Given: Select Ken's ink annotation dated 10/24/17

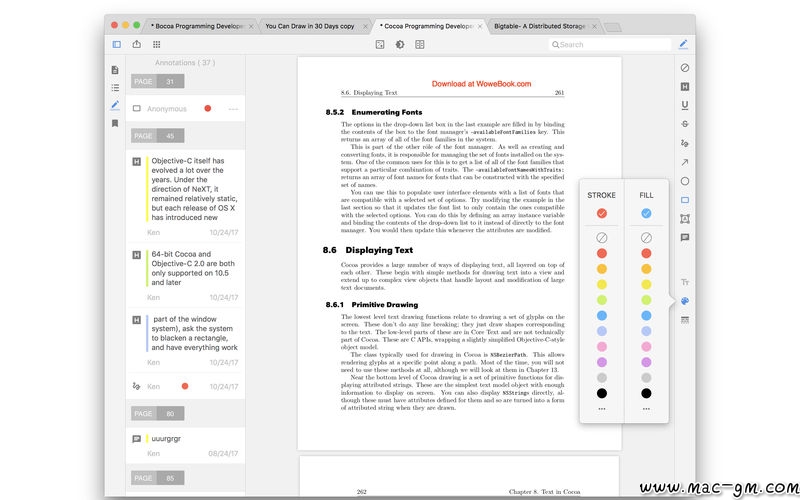Looking at the screenshot, I should point(185,386).
